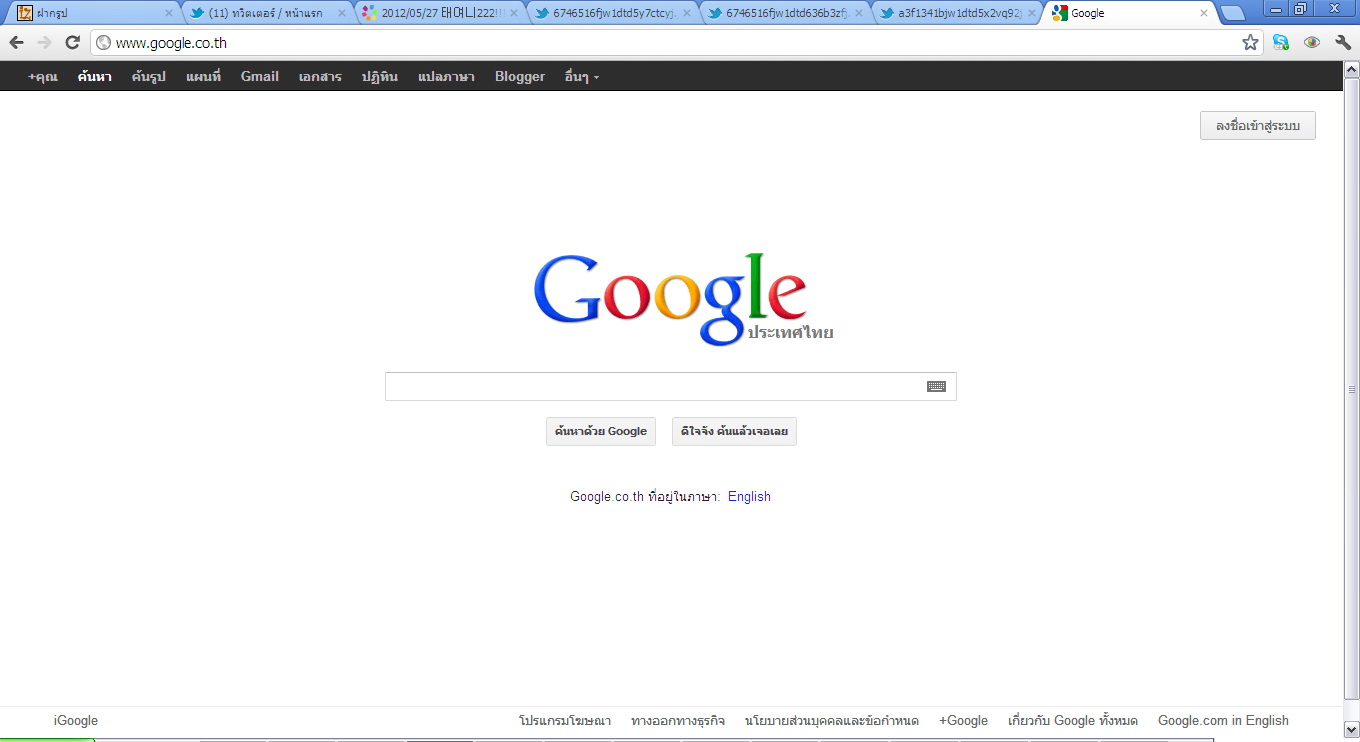Open a new browser tab
The width and height of the screenshot is (1360, 742).
tap(1232, 14)
